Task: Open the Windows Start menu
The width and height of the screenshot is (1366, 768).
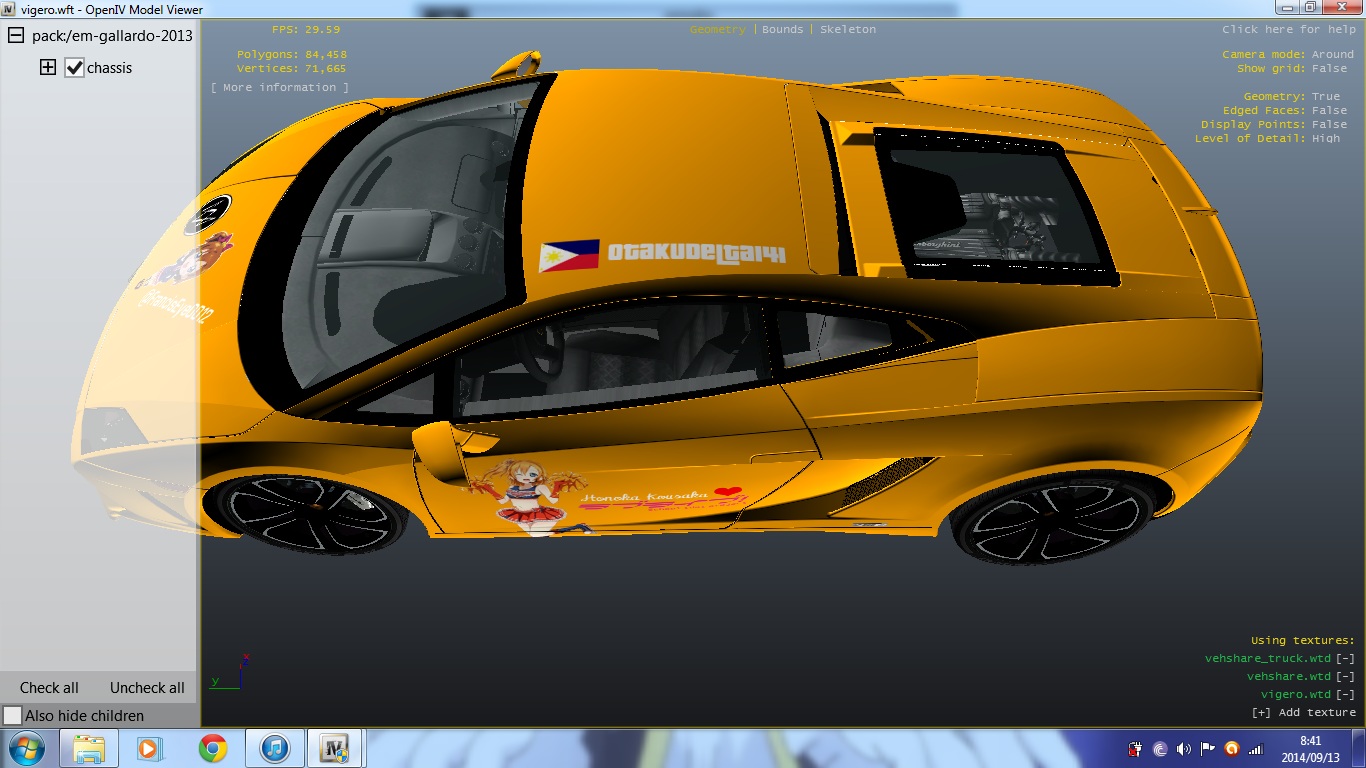Action: point(26,748)
